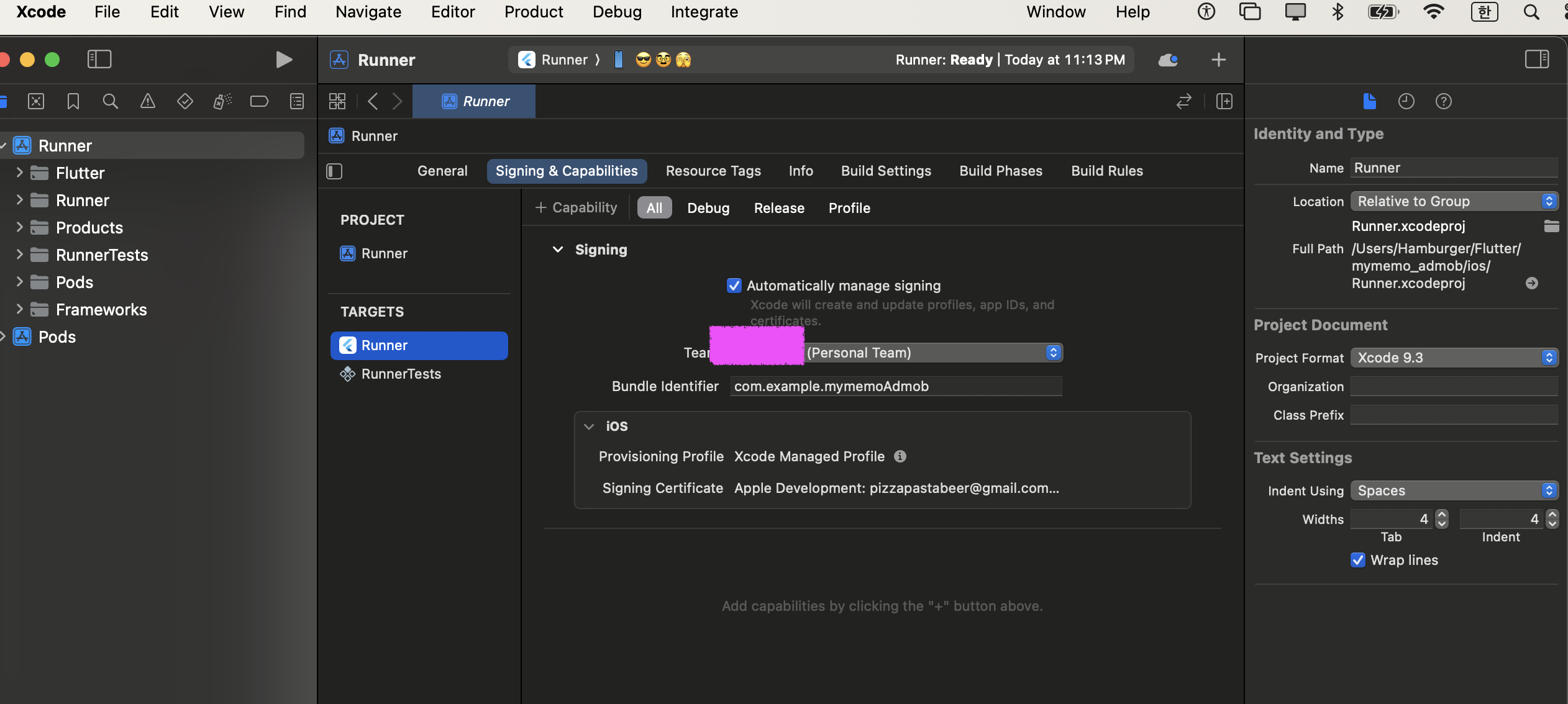Screen dimensions: 1568x704
Task: Open the Indent Using dropdown
Action: (1454, 490)
